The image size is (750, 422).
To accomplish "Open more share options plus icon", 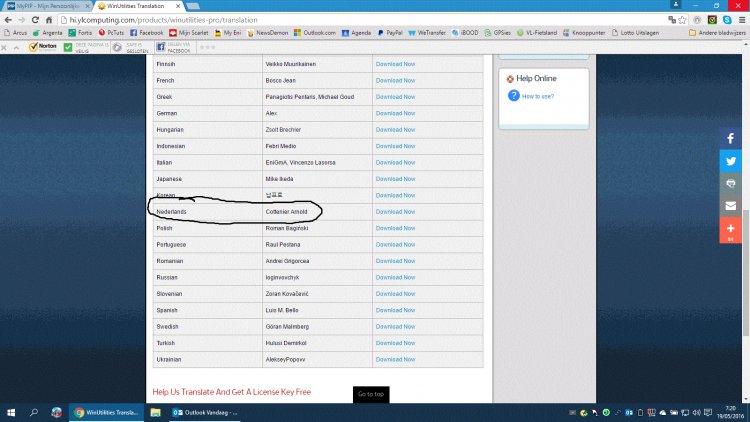I will [x=730, y=229].
